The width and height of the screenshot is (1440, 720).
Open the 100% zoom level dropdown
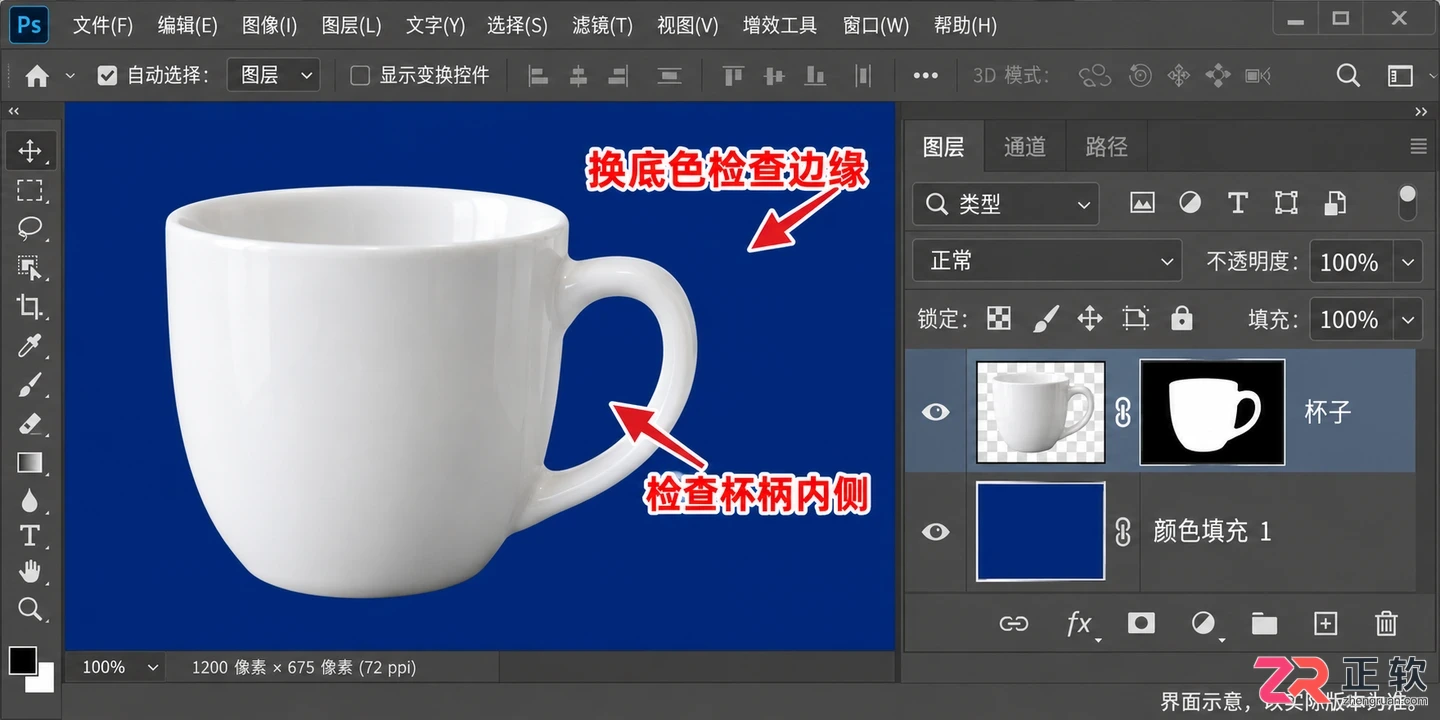119,667
